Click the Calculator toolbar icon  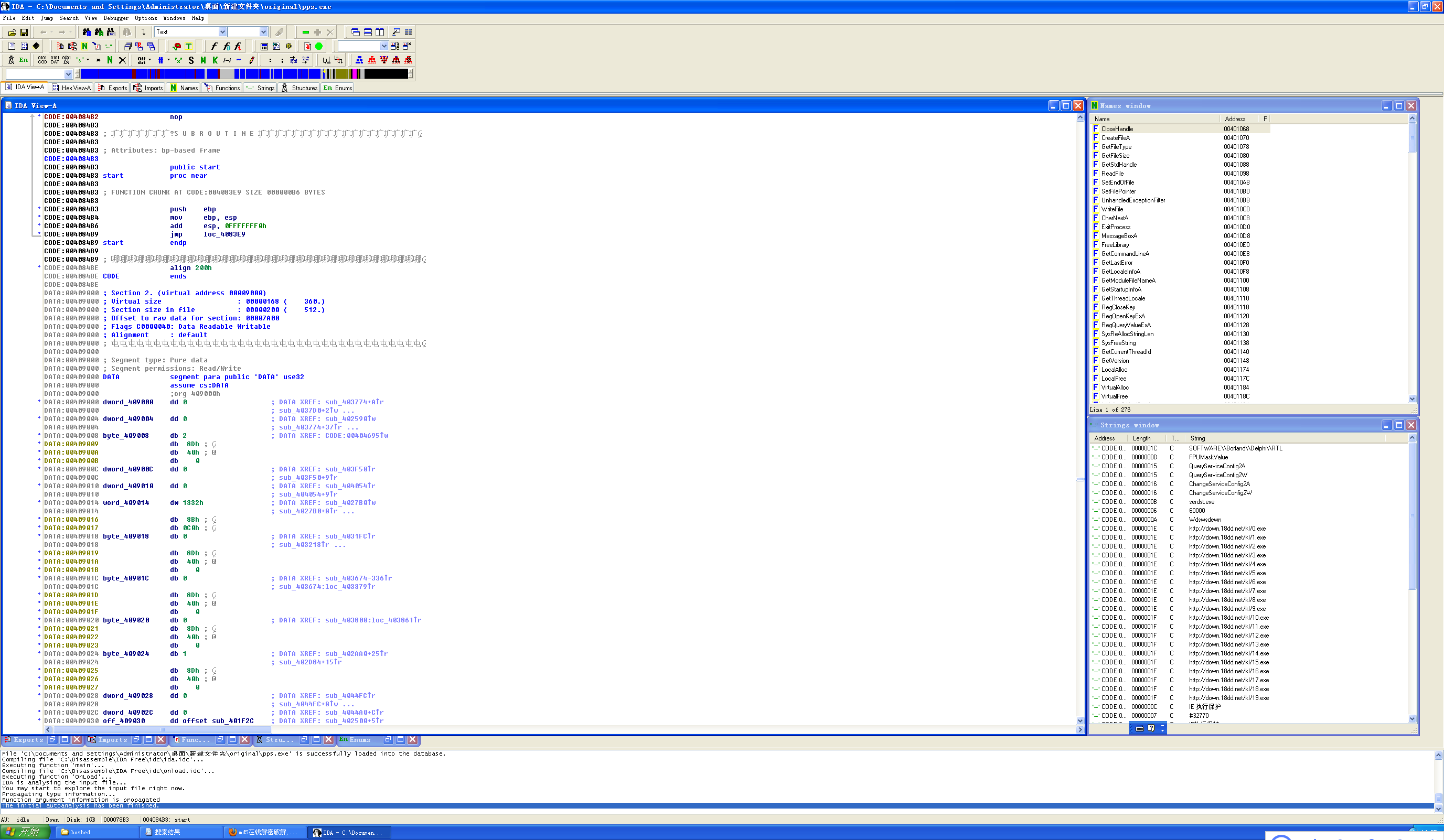[264, 47]
